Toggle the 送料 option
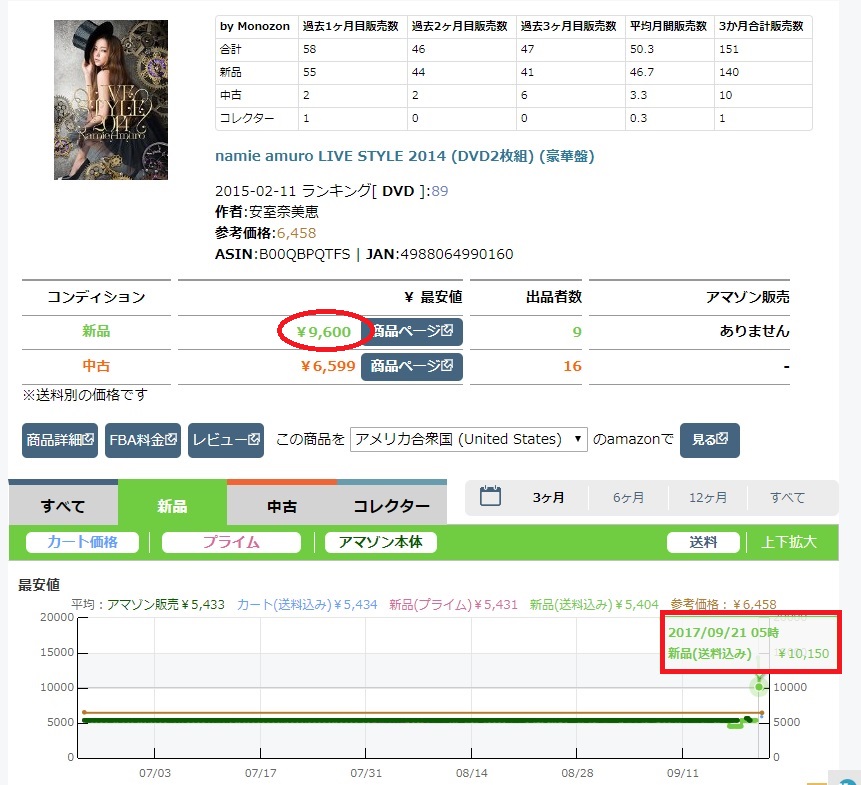 pos(703,542)
